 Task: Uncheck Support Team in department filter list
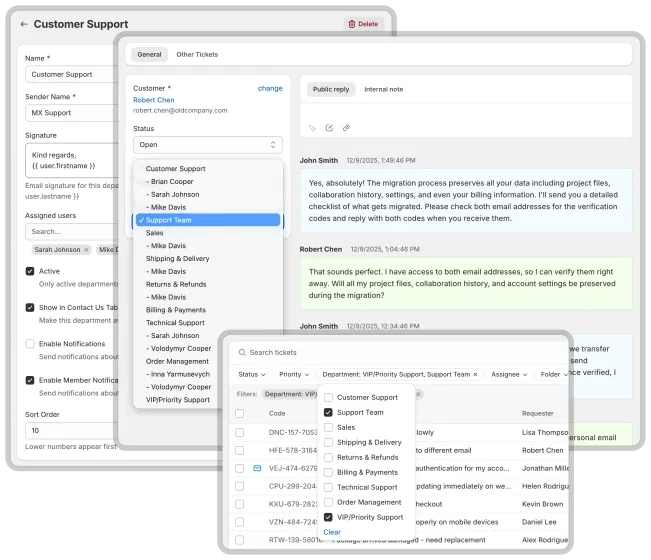tap(328, 412)
